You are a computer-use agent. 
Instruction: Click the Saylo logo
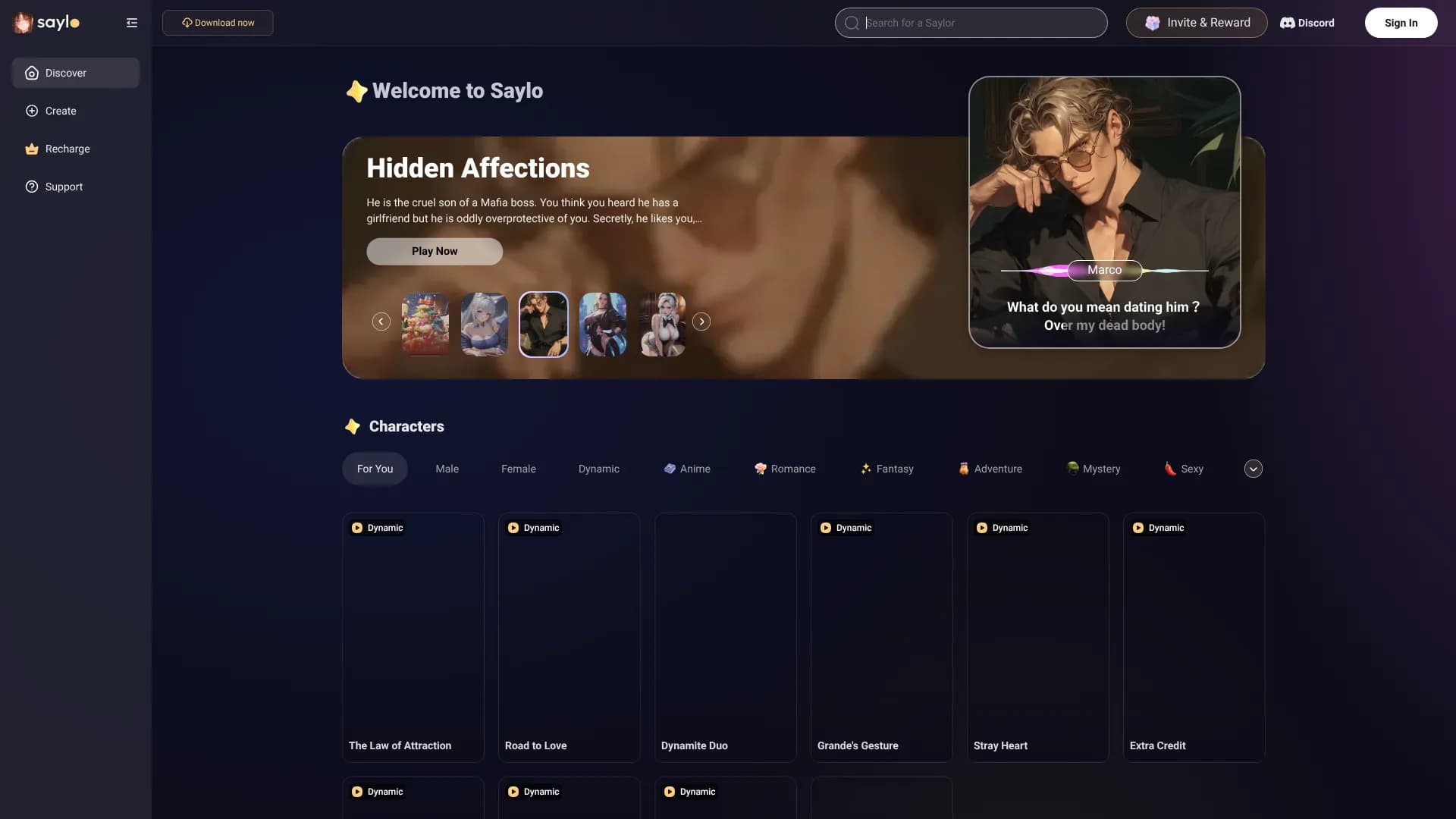tap(46, 23)
